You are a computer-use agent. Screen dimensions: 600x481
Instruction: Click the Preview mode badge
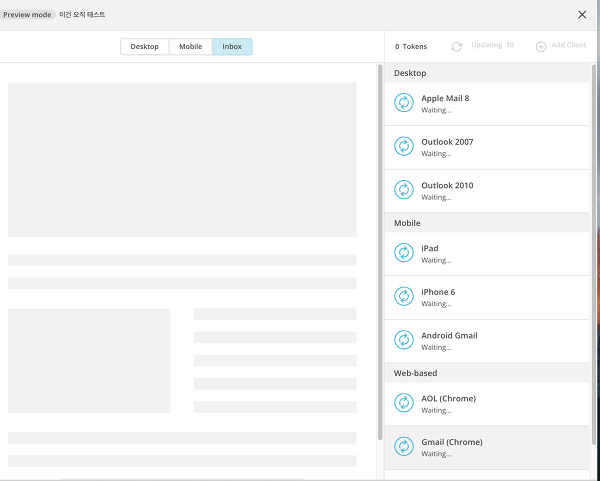(27, 15)
